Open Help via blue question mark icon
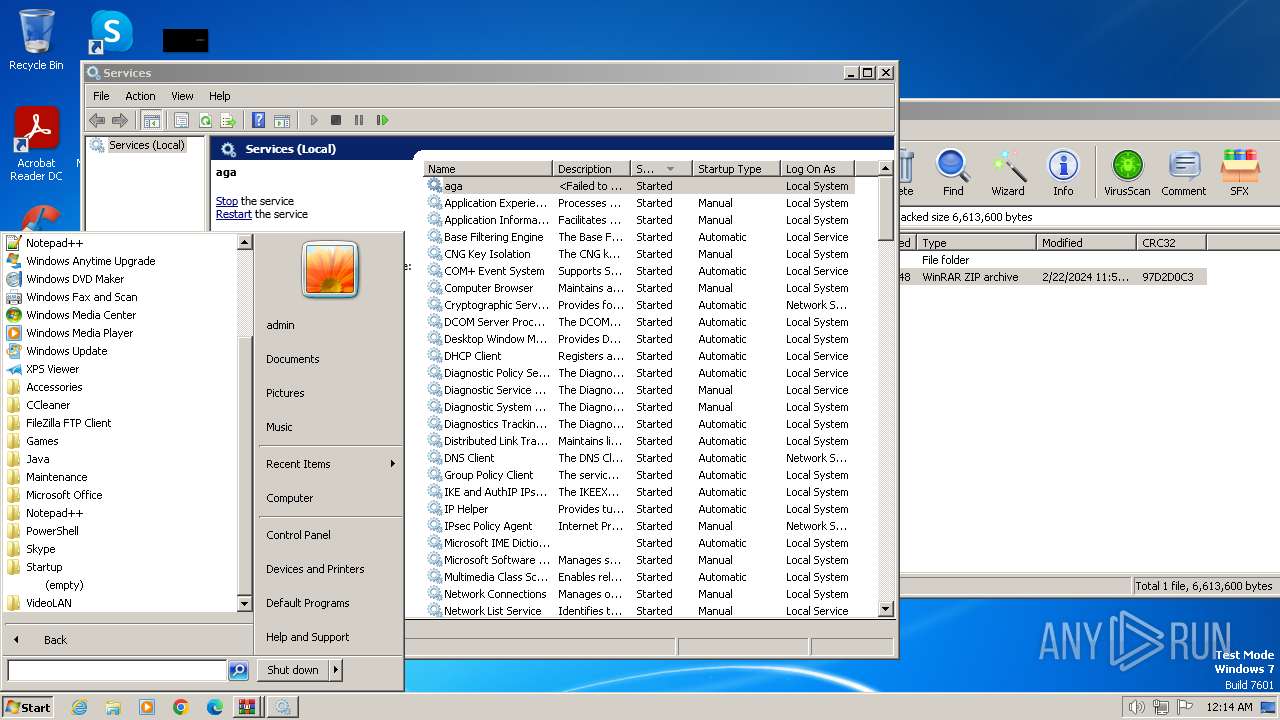1280x720 pixels. point(258,120)
